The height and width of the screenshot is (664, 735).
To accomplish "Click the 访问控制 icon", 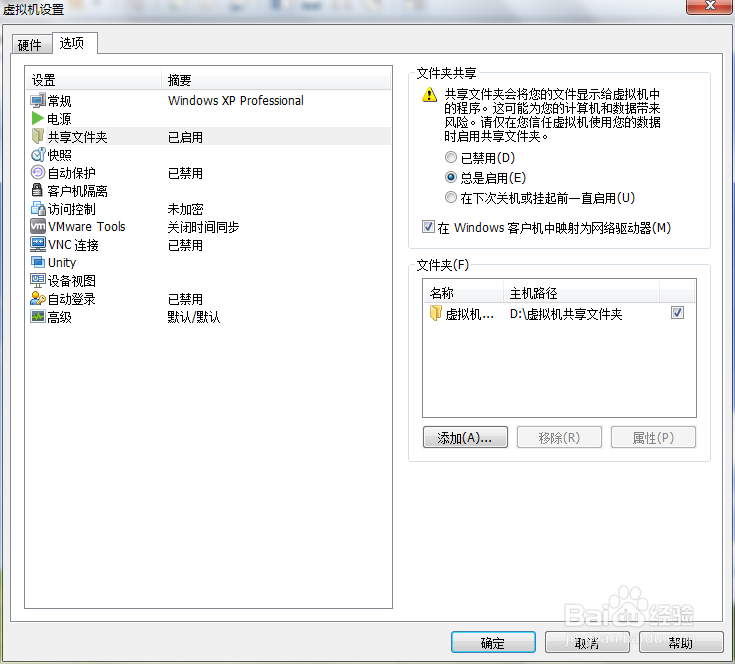I will 38,208.
